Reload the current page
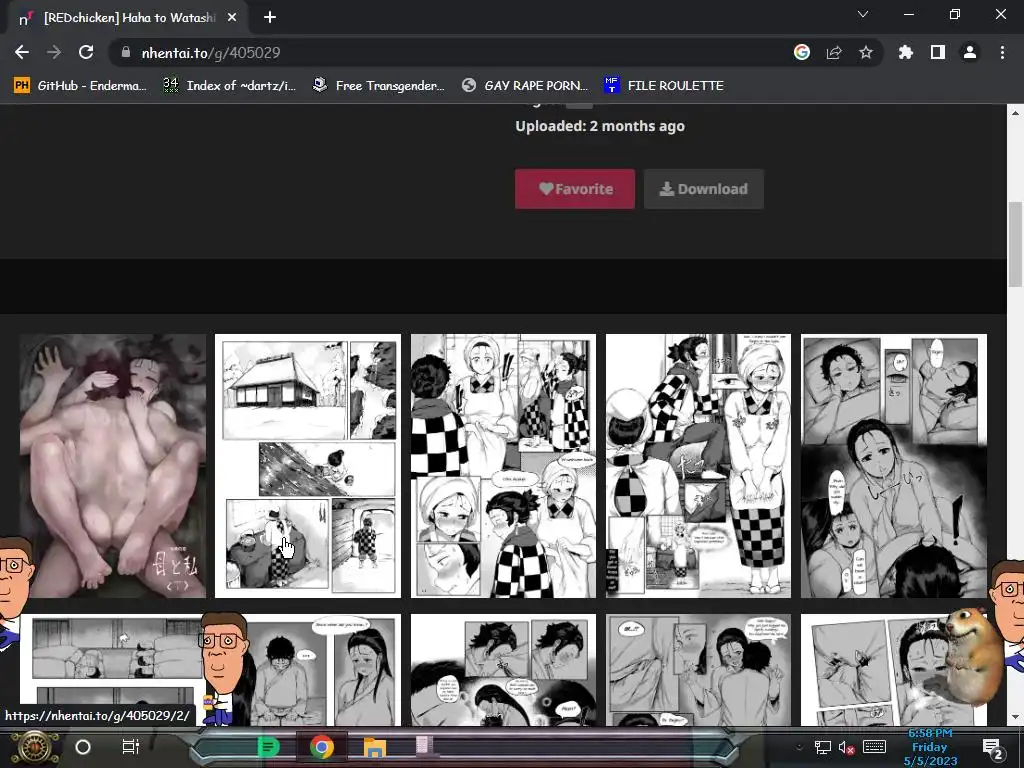Viewport: 1024px width, 768px height. point(86,52)
